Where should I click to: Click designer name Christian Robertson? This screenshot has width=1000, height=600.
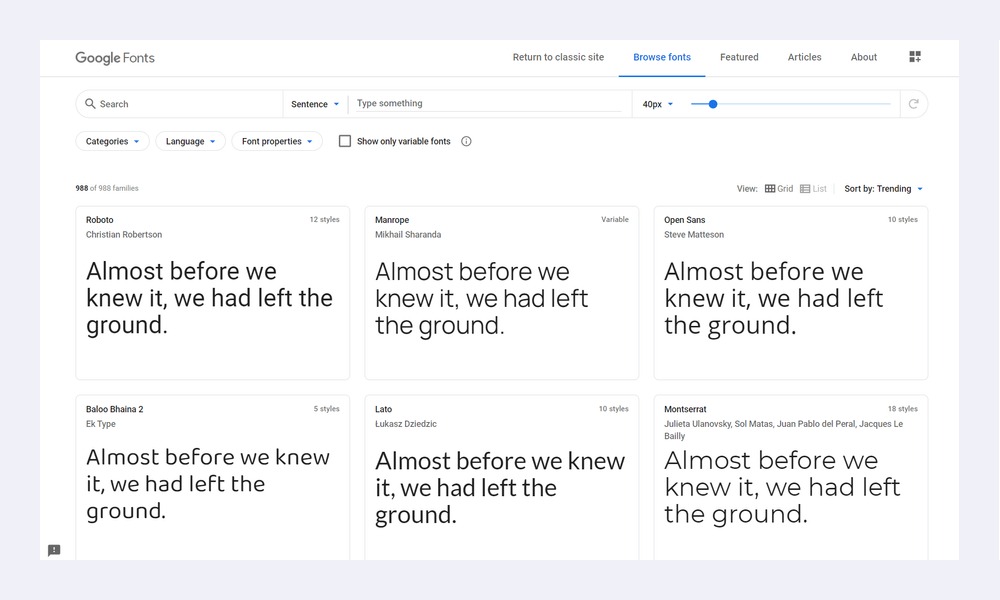click(x=124, y=235)
